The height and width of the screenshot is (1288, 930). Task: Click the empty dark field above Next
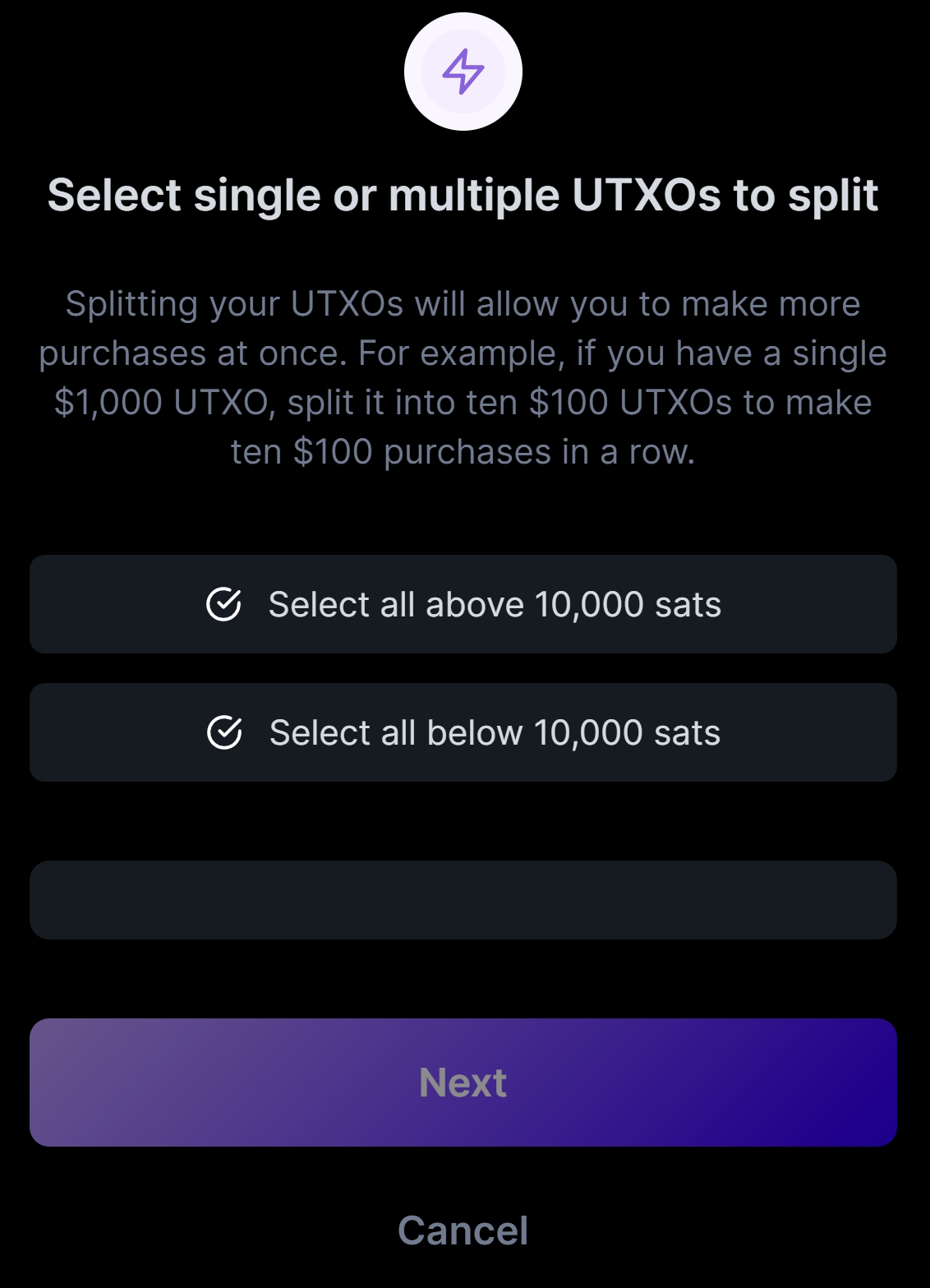[x=463, y=900]
